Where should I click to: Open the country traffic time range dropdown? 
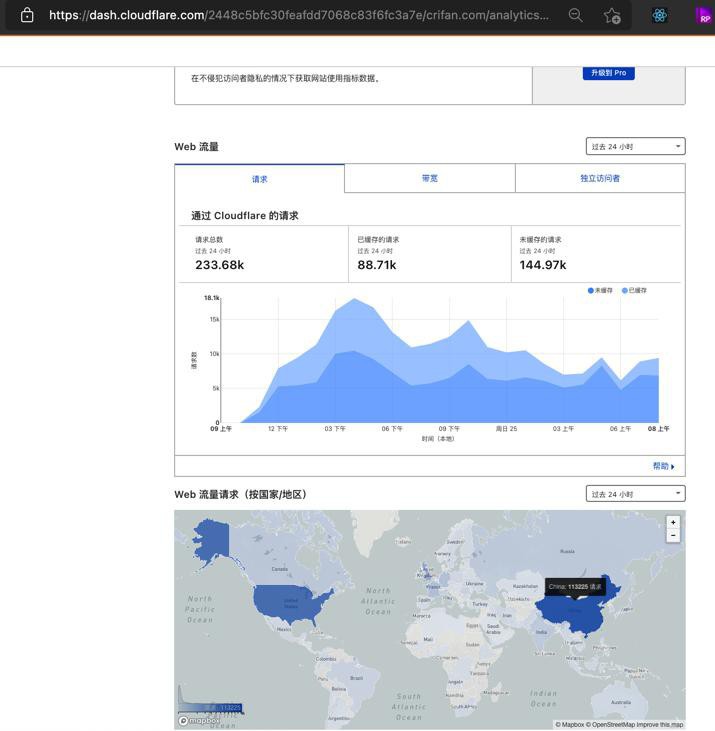point(635,494)
